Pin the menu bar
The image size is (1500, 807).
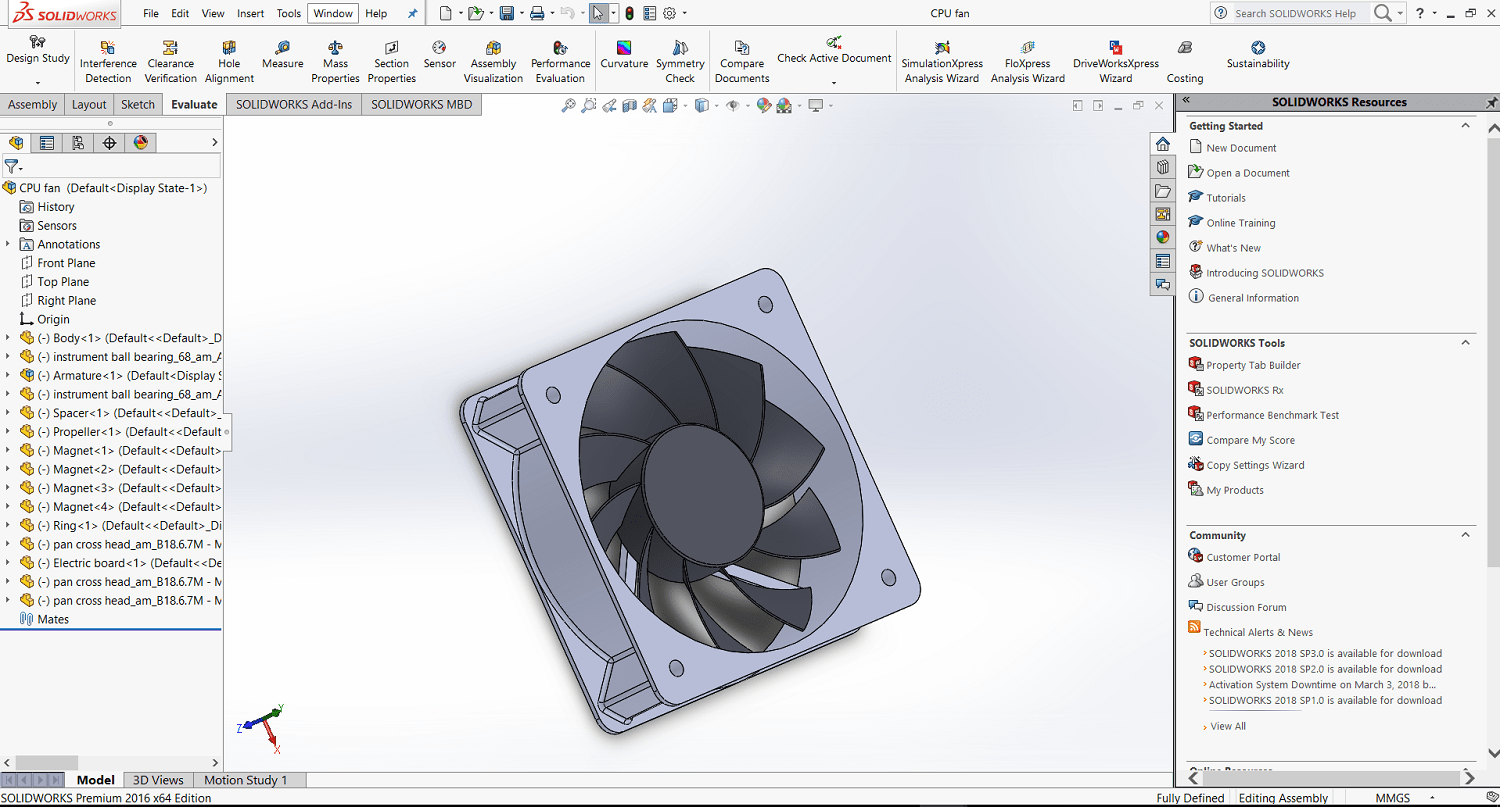coord(413,14)
